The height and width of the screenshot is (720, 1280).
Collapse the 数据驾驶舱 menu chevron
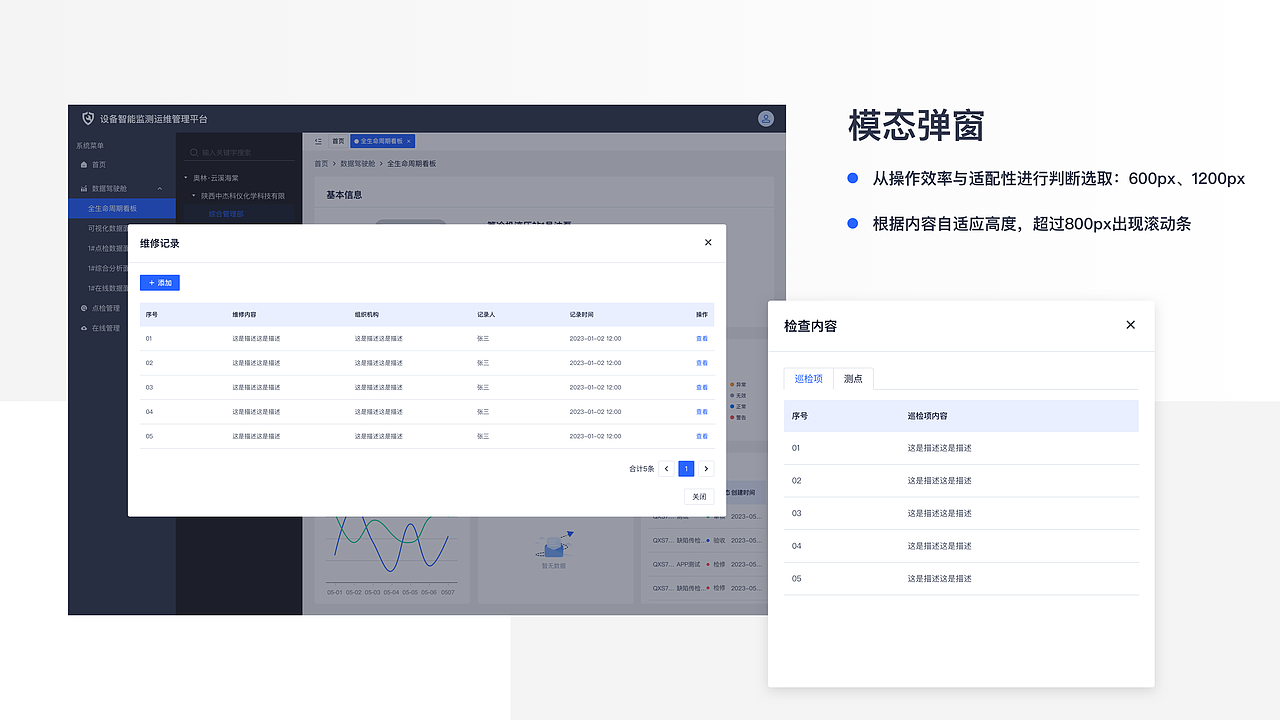159,189
